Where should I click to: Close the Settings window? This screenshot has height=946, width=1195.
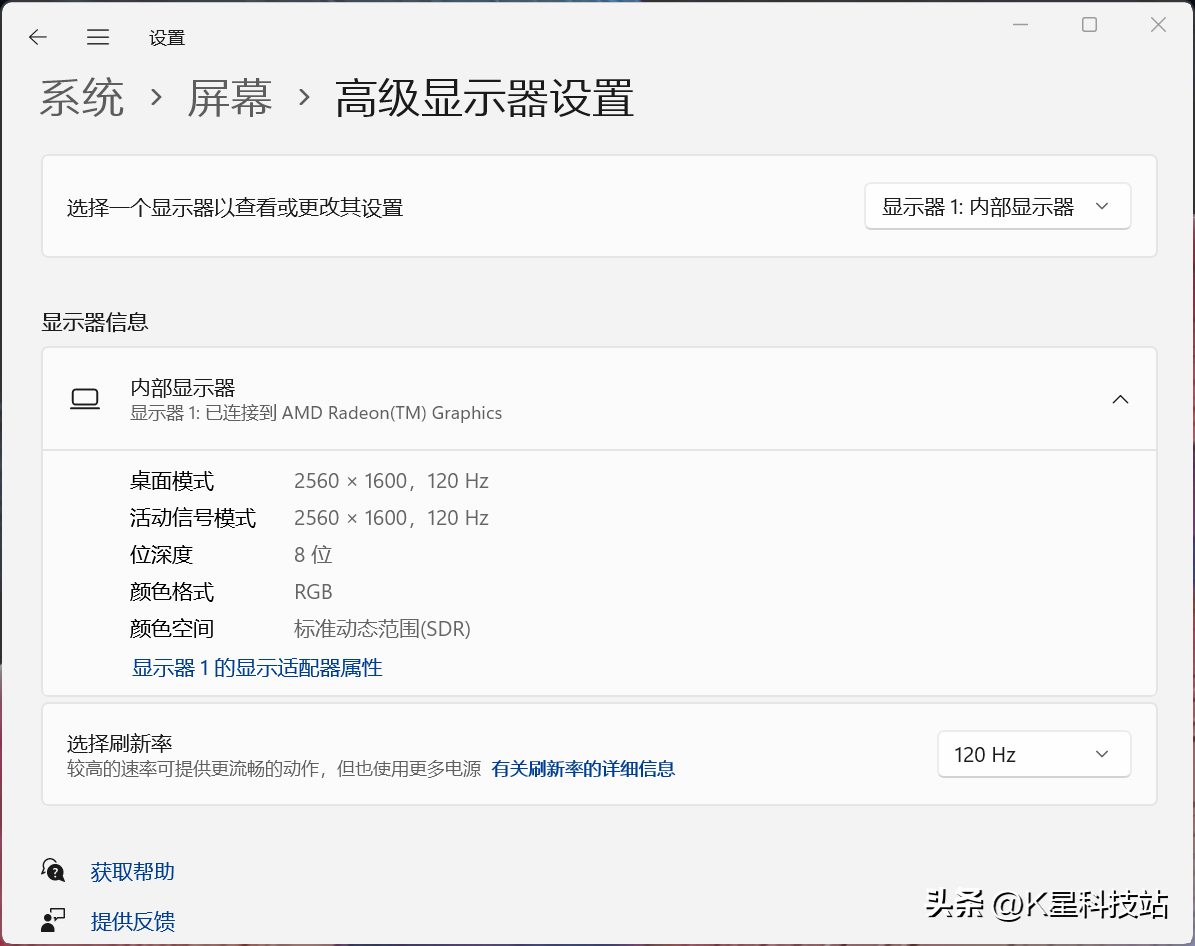(1158, 25)
